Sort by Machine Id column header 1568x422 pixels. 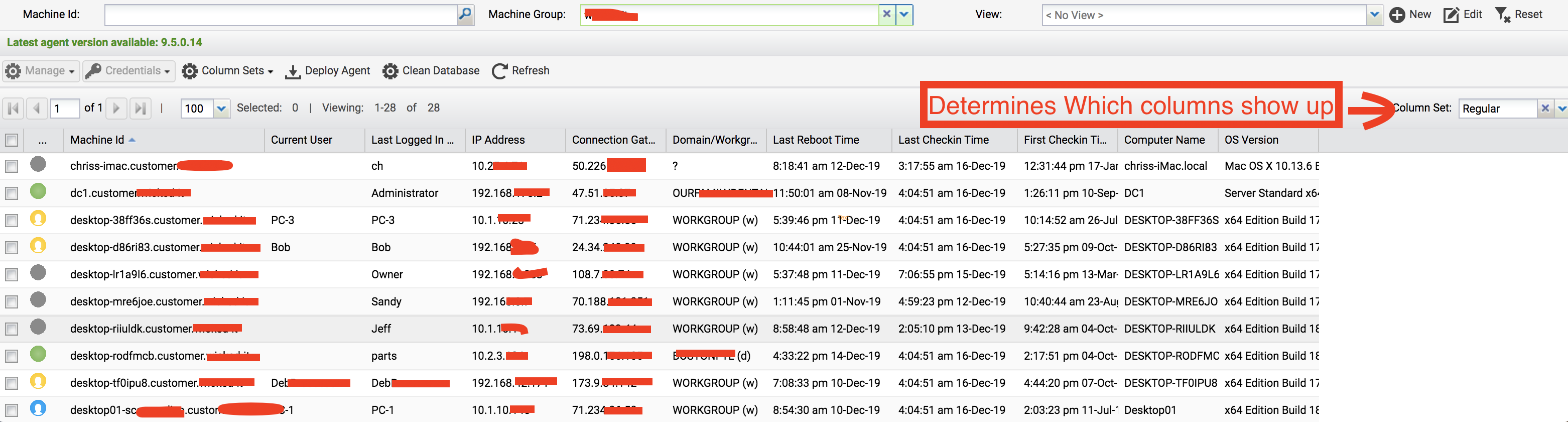tap(164, 140)
